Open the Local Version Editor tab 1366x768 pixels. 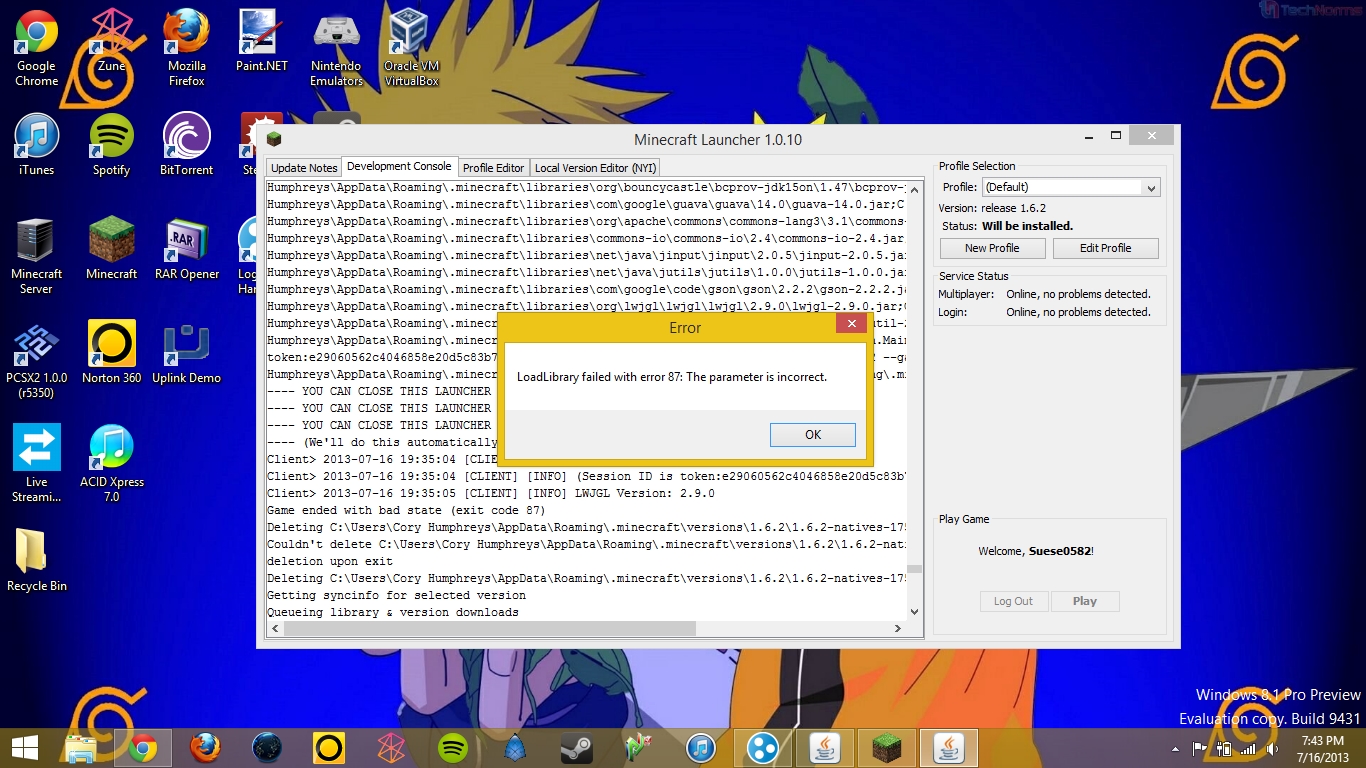coord(594,168)
